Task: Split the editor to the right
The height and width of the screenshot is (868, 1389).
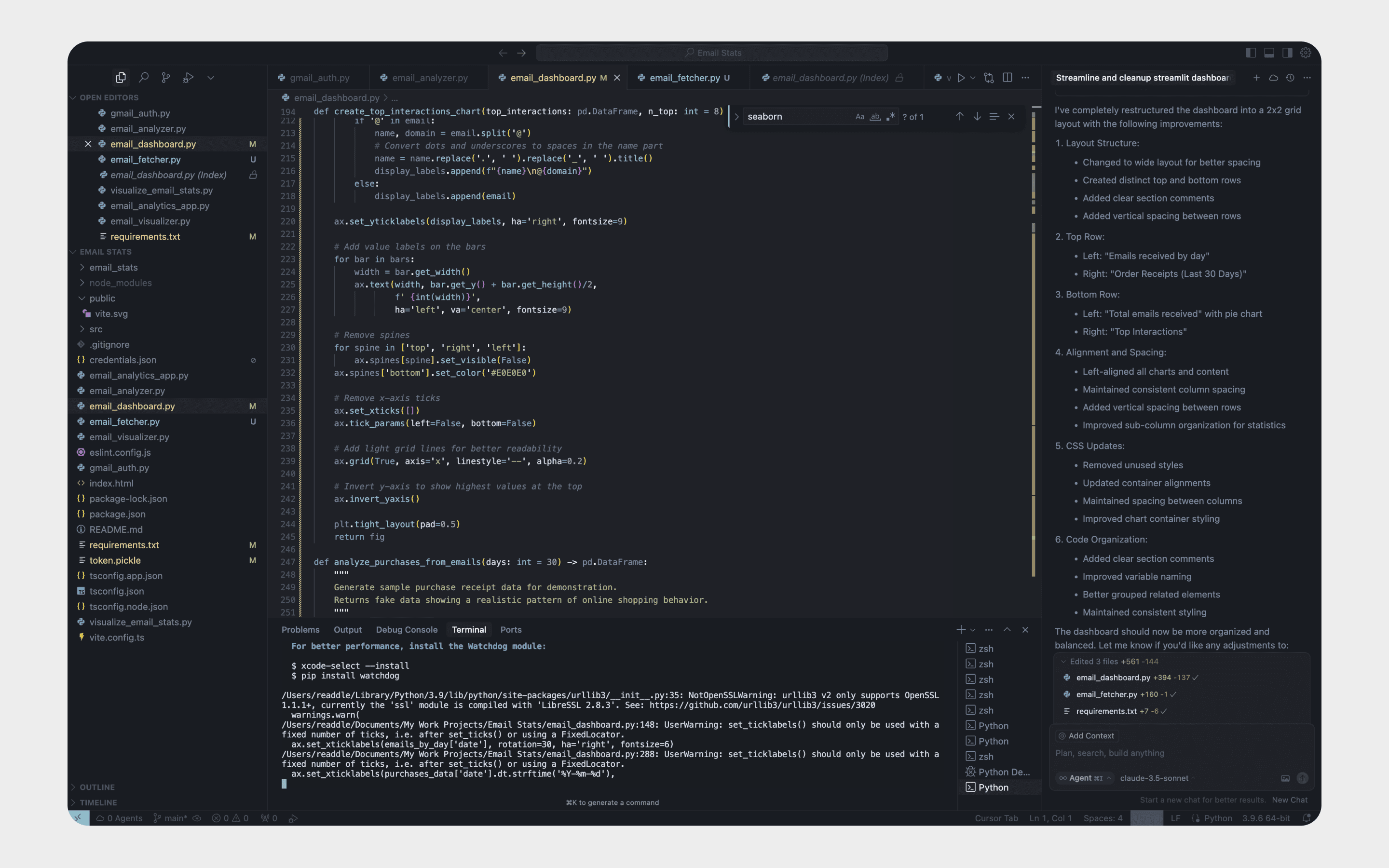Action: click(x=1008, y=78)
